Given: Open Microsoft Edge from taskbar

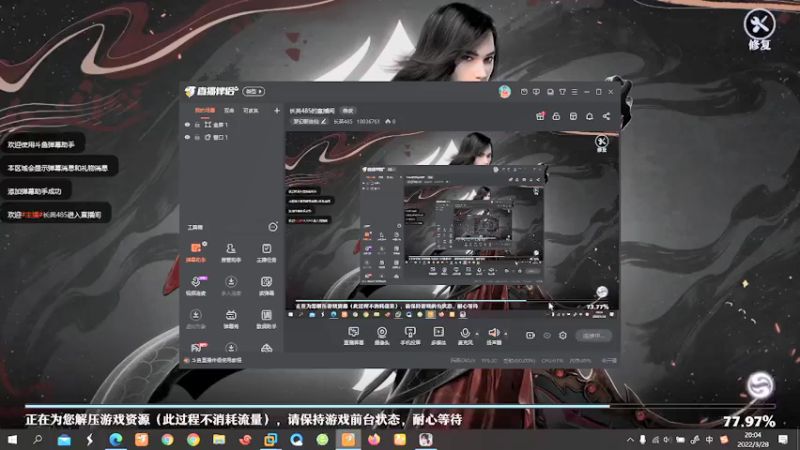Looking at the screenshot, I should pos(116,439).
